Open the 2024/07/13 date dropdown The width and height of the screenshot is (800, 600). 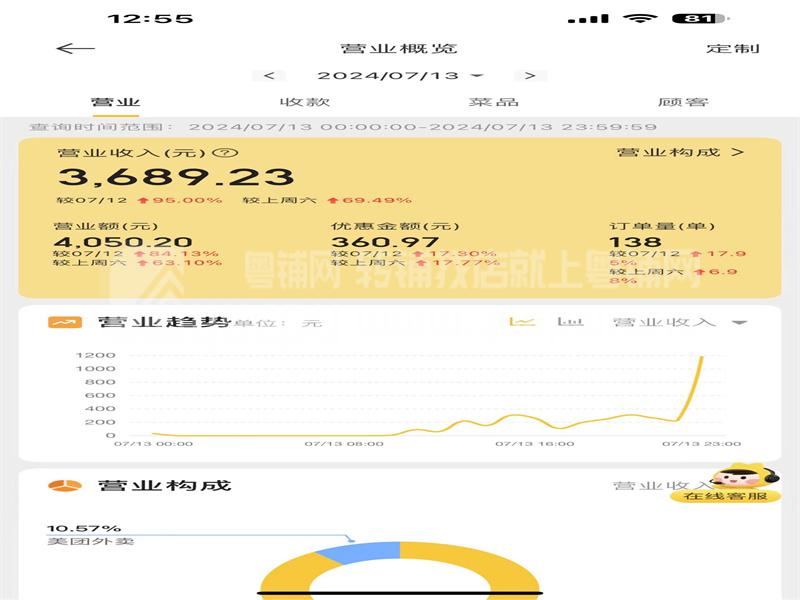[400, 76]
